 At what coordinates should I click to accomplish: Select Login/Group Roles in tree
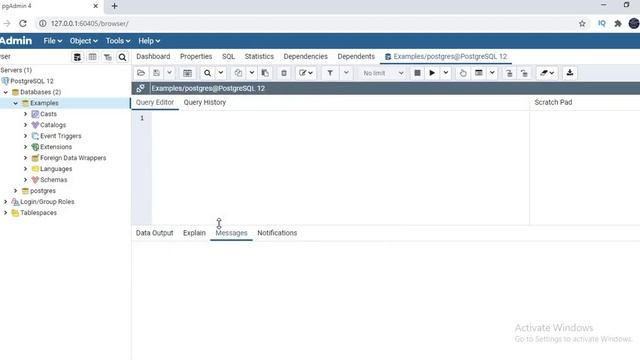click(47, 202)
